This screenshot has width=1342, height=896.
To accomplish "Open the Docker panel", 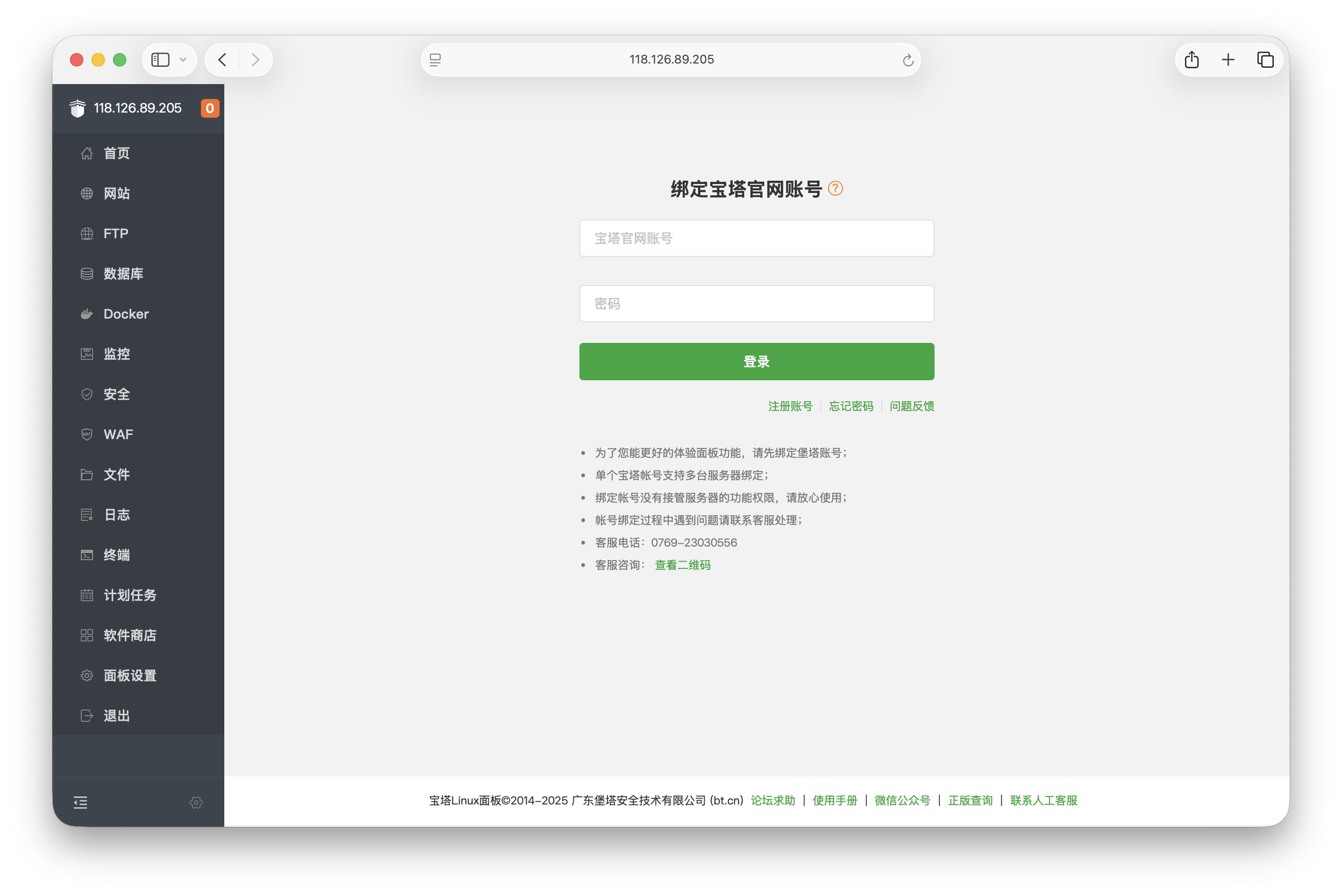I will [125, 313].
